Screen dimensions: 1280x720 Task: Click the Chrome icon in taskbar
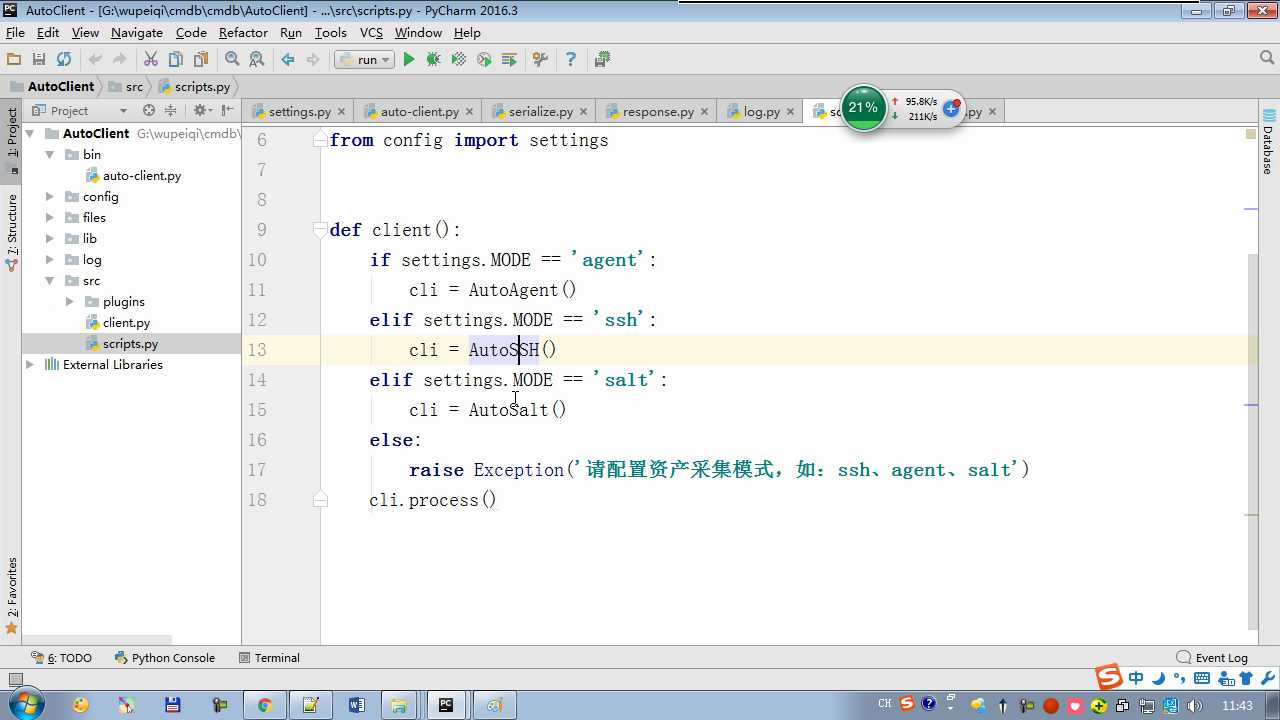(x=264, y=705)
